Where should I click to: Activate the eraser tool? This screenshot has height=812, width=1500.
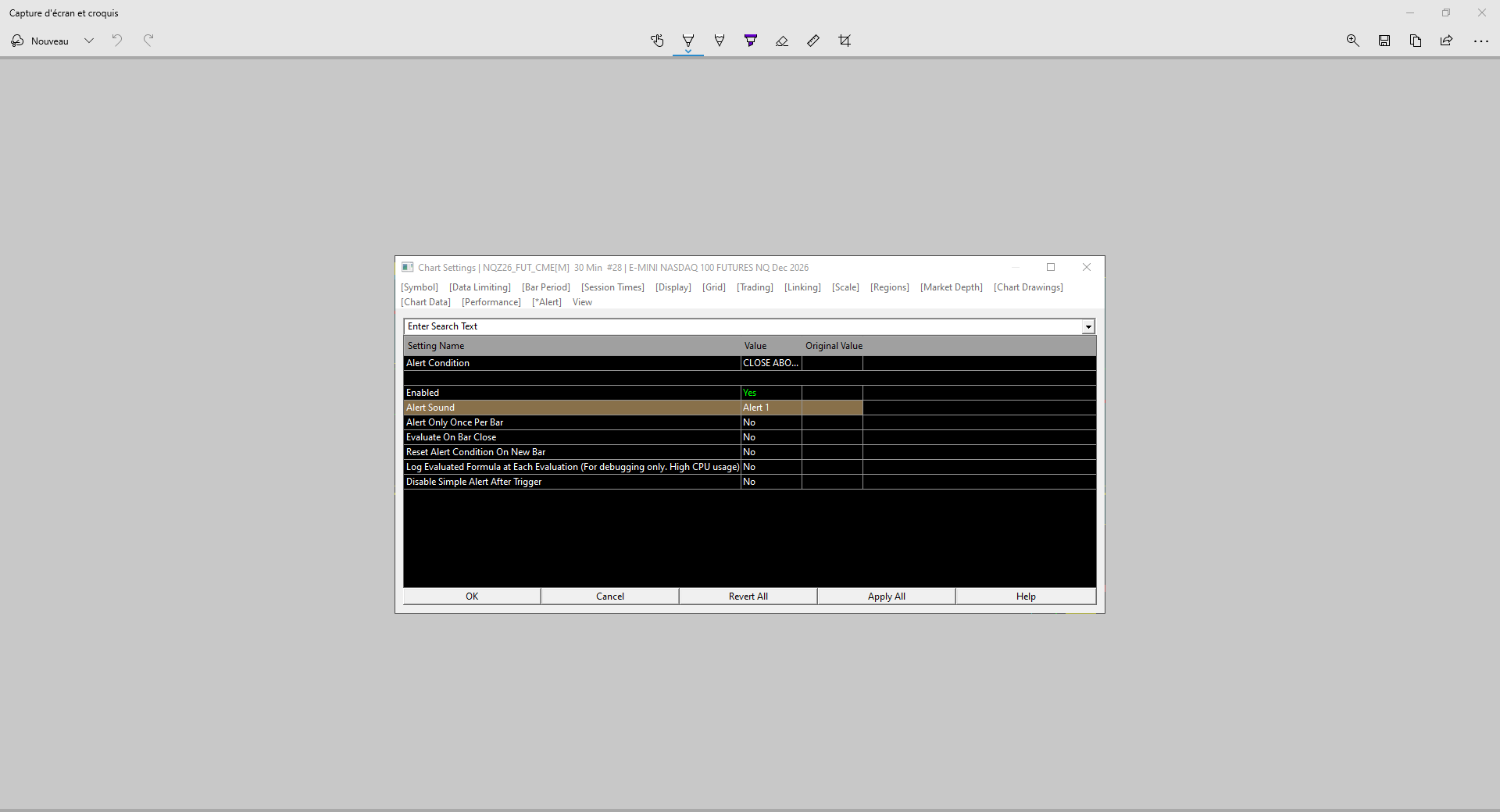click(782, 41)
